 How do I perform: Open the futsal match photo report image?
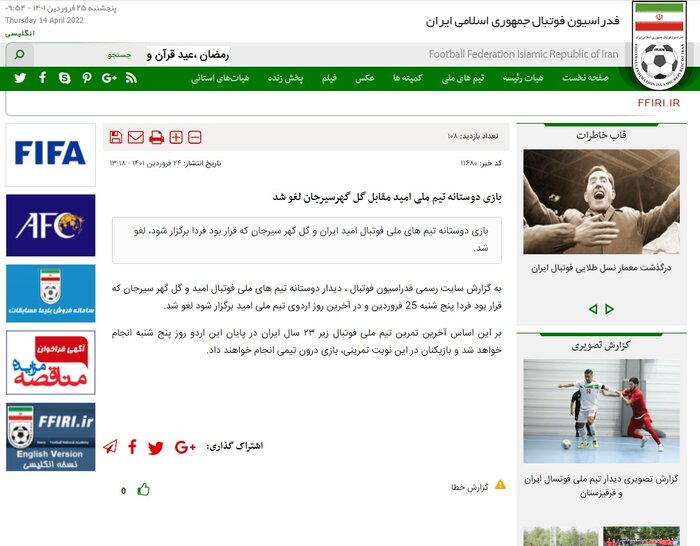[601, 411]
